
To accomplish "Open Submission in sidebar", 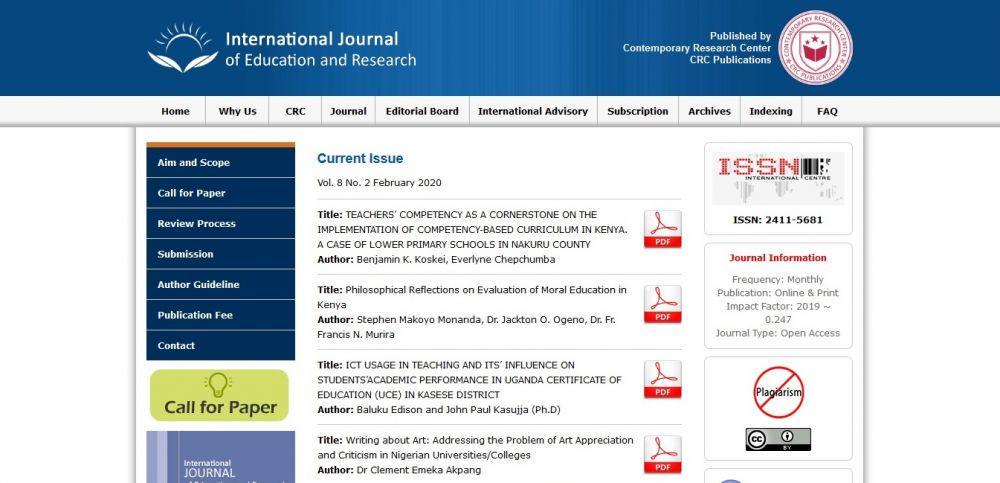I will [x=221, y=254].
